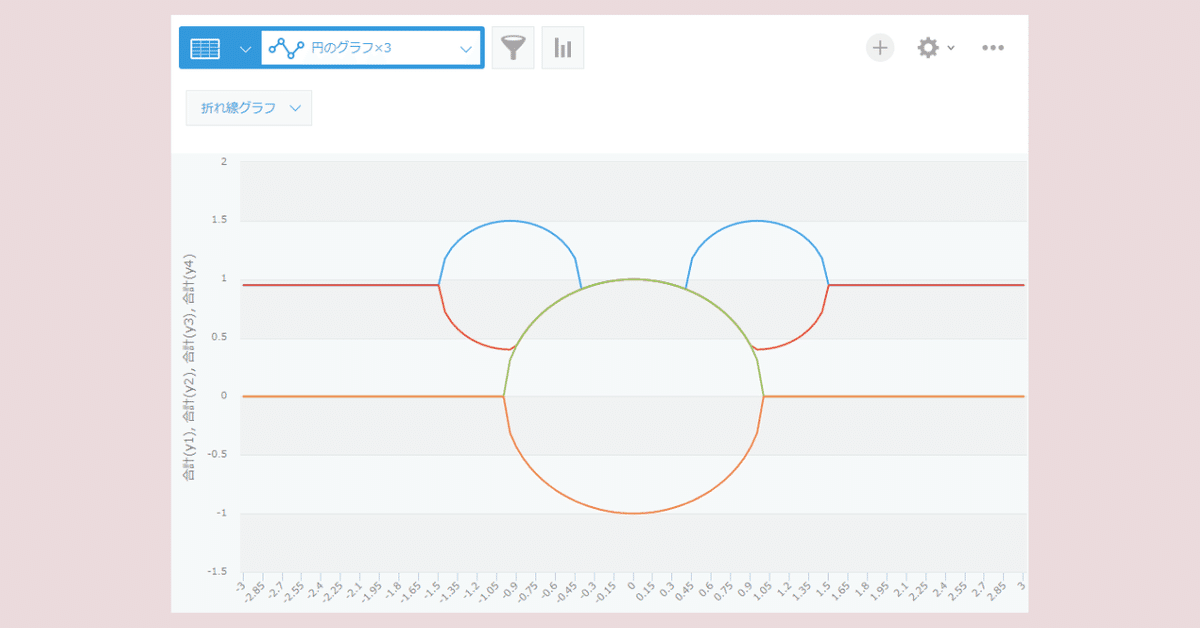Click the y-axis value 2
This screenshot has height=628, width=1200.
coord(225,161)
